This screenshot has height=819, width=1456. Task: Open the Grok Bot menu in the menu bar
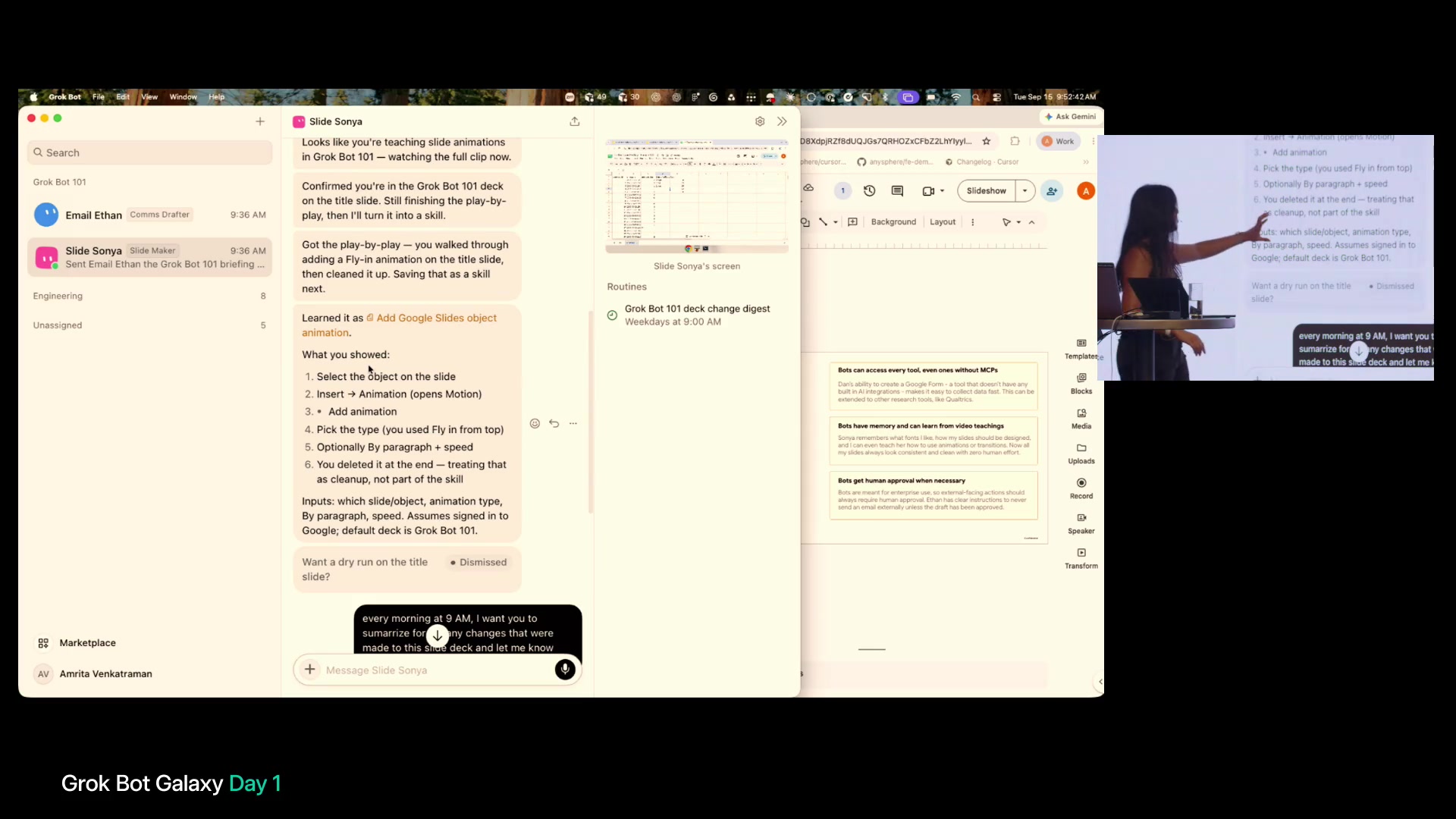click(x=65, y=97)
